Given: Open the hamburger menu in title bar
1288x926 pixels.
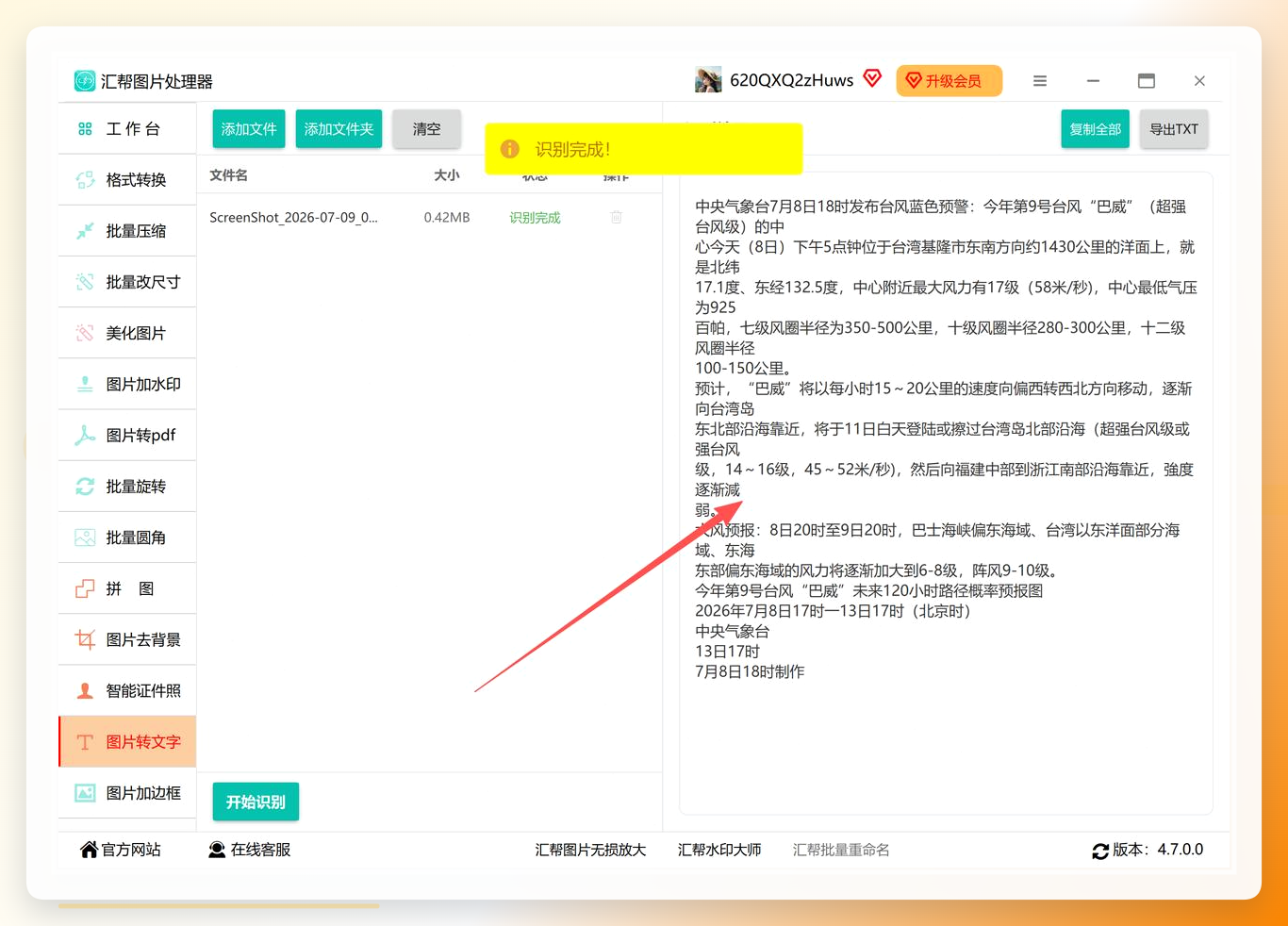Looking at the screenshot, I should pos(1040,81).
